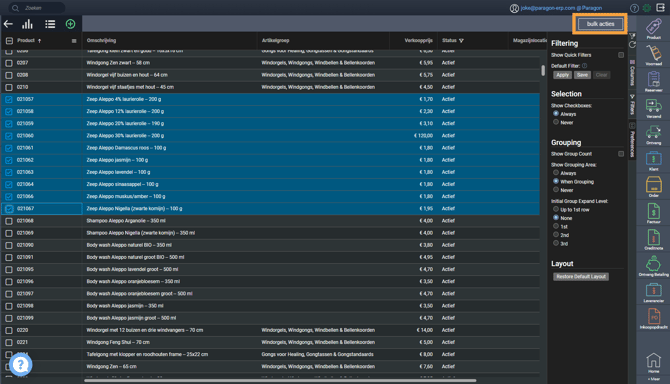Select Up to 1st row expand level
This screenshot has height=384, width=670.
556,209
